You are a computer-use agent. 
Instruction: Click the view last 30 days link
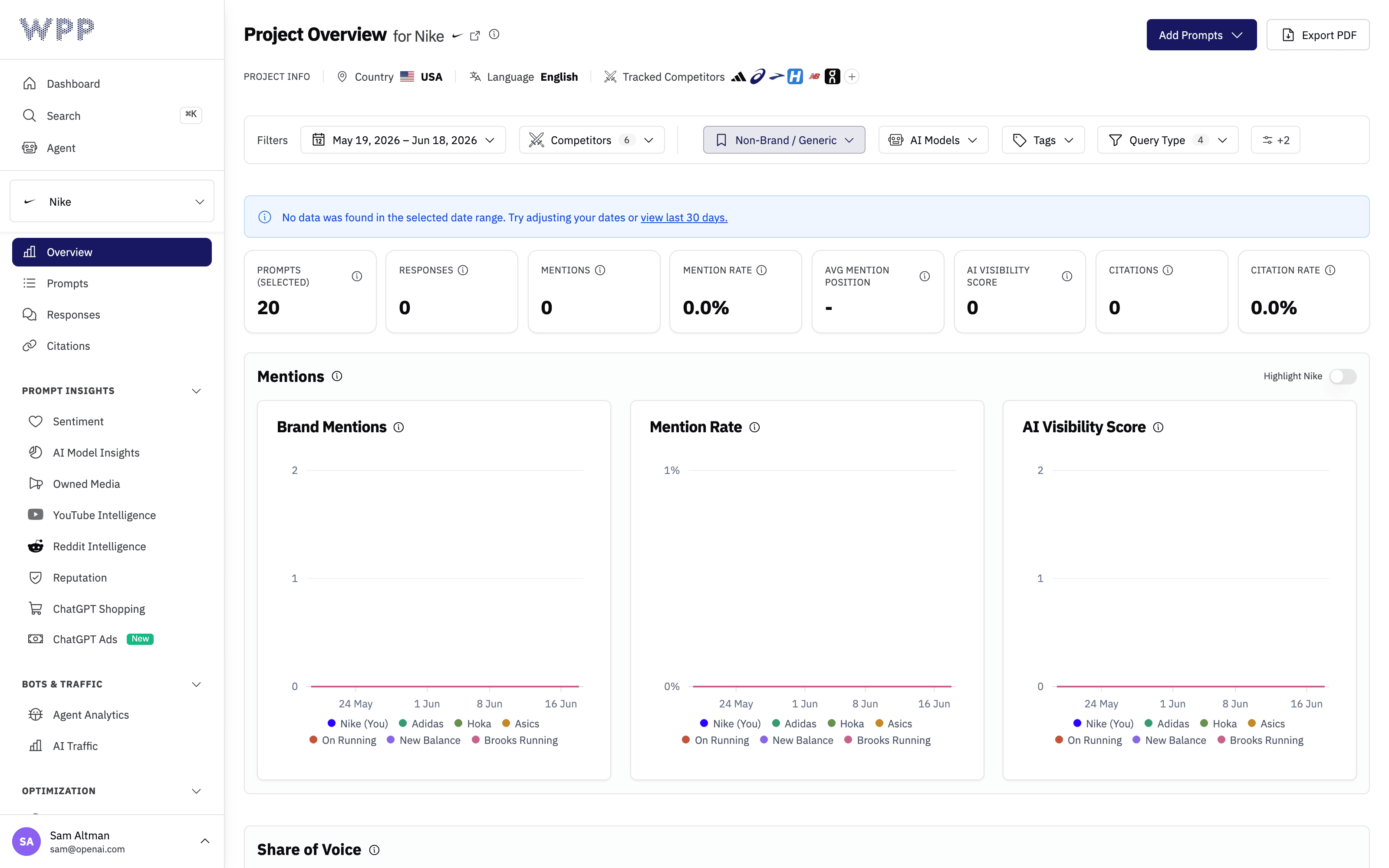point(684,217)
